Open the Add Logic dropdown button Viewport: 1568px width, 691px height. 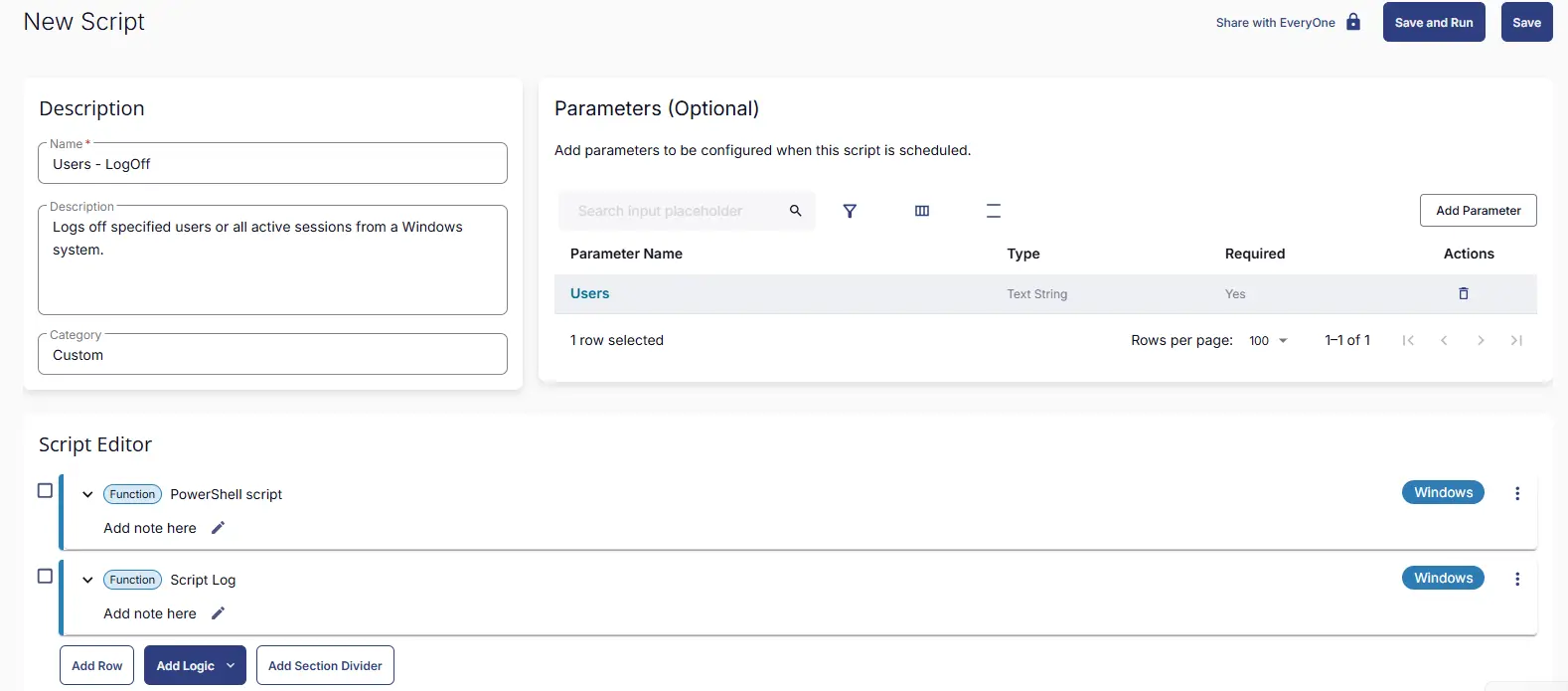click(x=195, y=665)
